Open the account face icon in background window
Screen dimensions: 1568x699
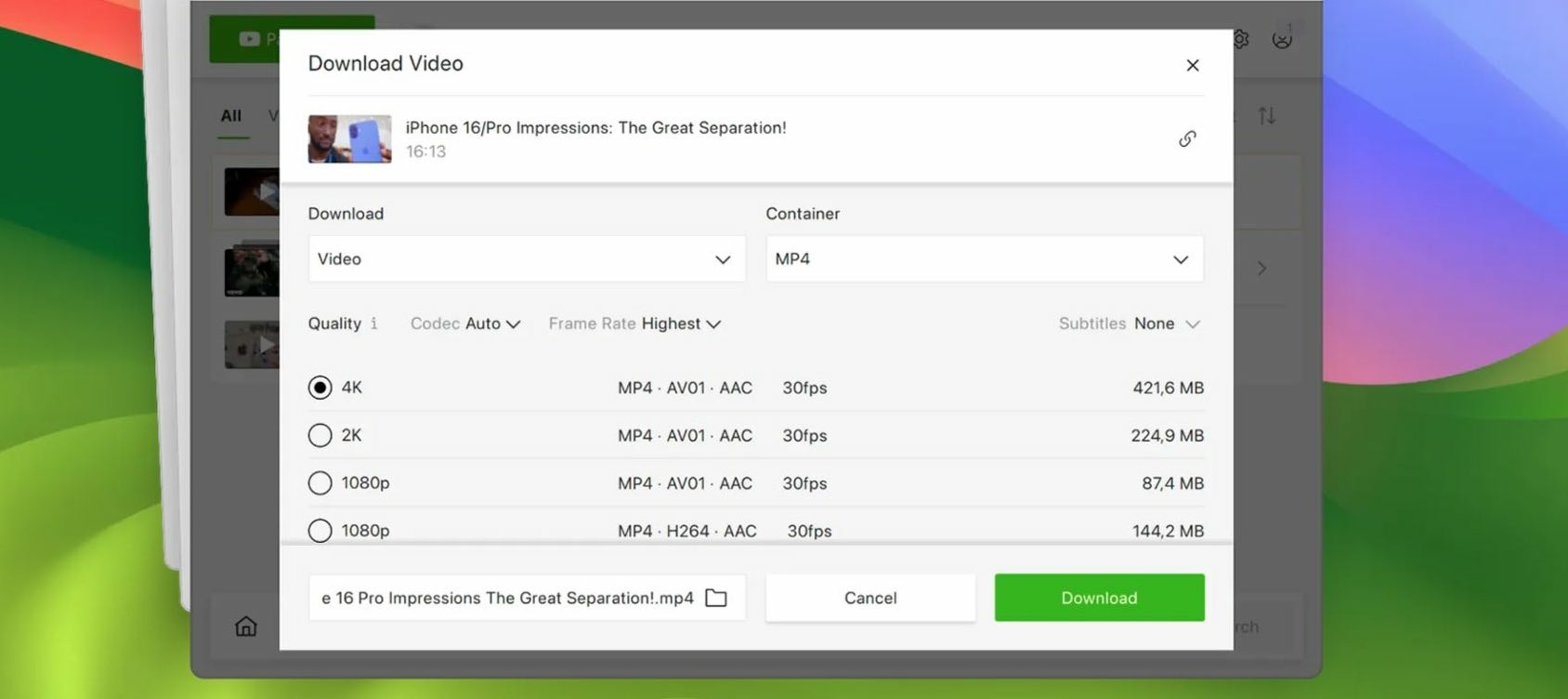coord(1282,39)
